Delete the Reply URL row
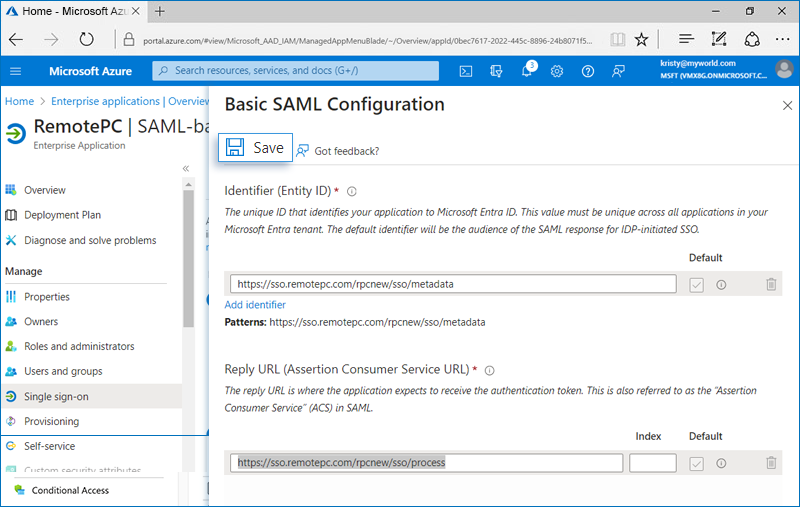The height and width of the screenshot is (507, 800). tap(771, 463)
